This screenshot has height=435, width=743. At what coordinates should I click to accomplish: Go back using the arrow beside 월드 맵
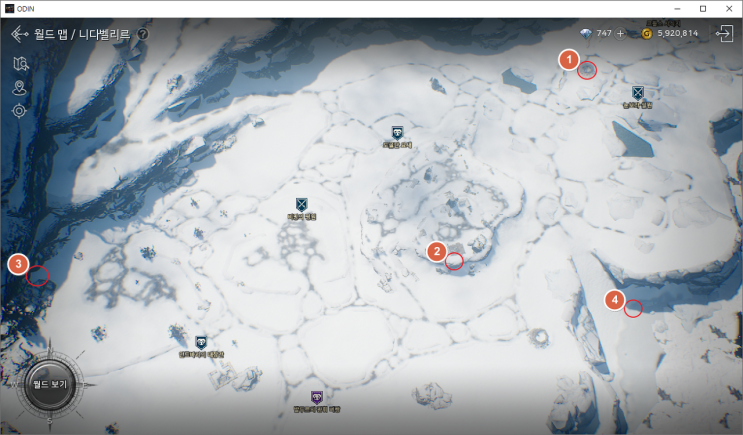pos(19,34)
